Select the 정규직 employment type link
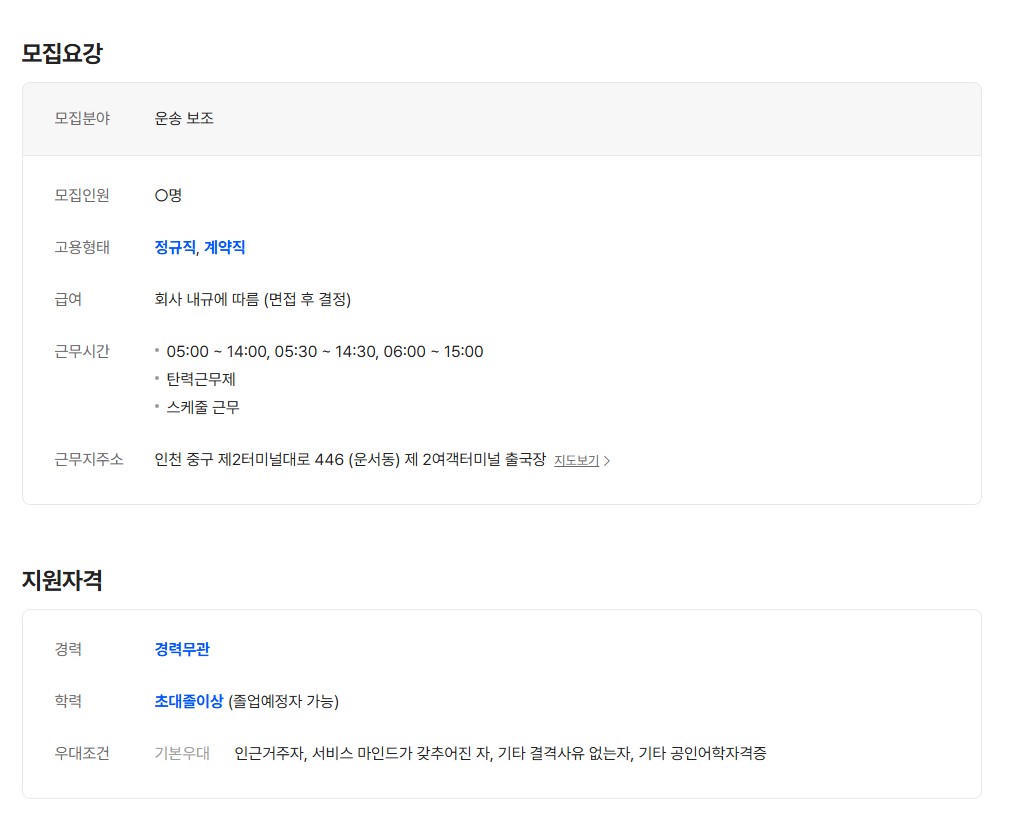The width and height of the screenshot is (1009, 817). (175, 247)
